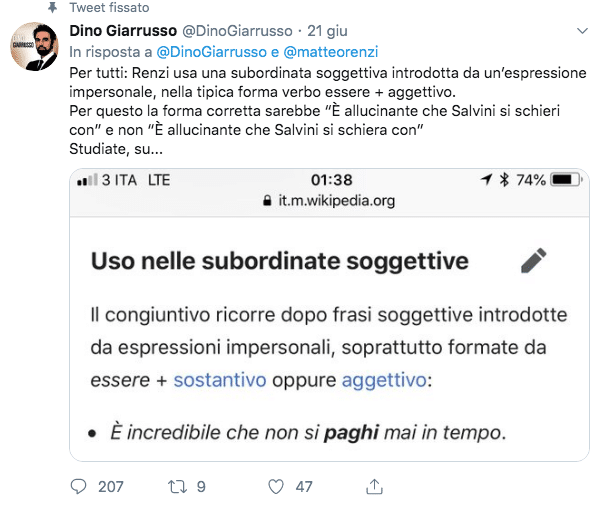The height and width of the screenshot is (511, 600).
Task: Open the share tweet icon
Action: click(374, 486)
